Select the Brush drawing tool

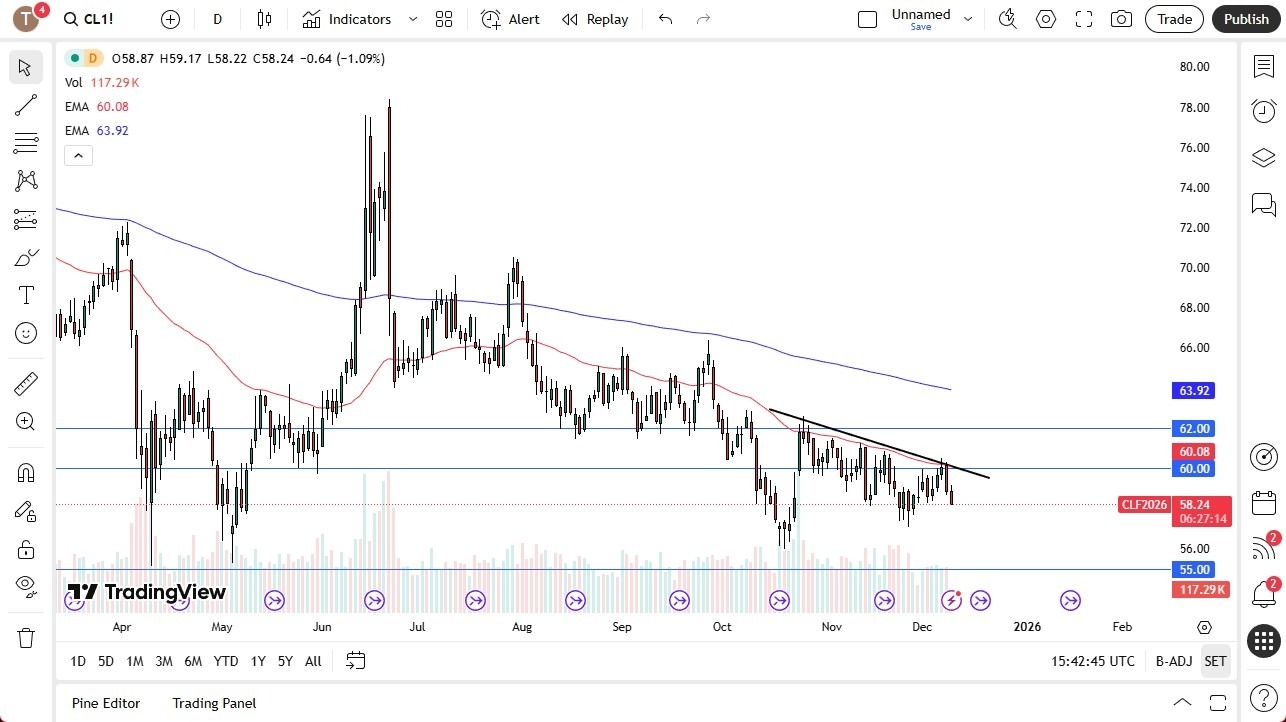(26, 257)
